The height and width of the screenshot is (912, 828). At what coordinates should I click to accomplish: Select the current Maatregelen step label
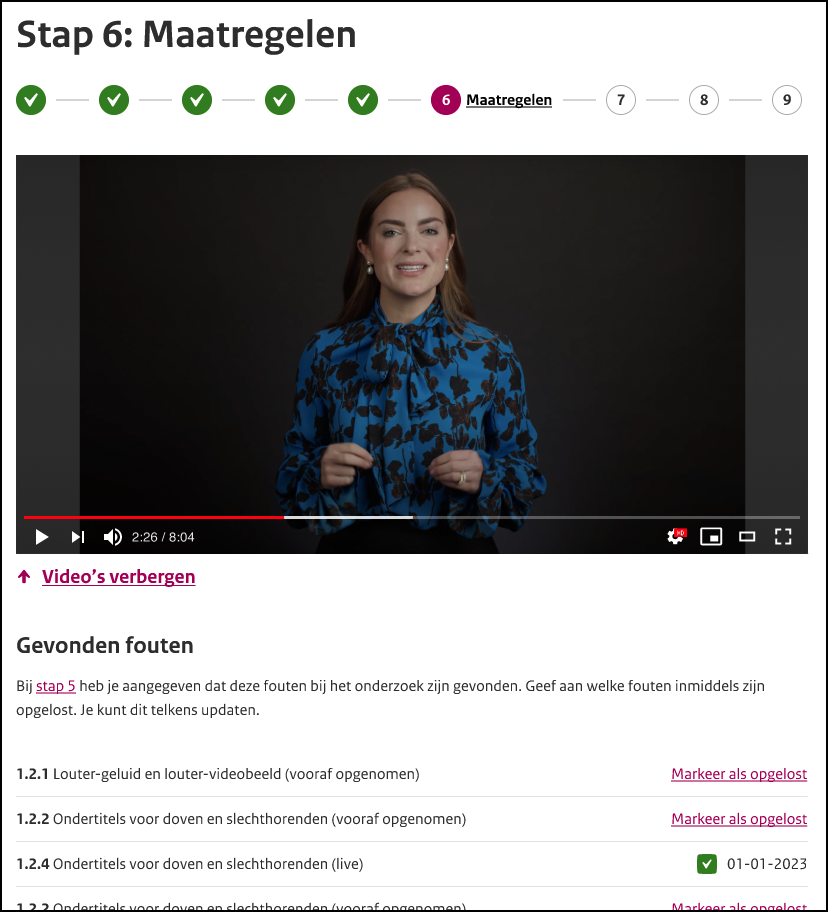(x=509, y=100)
